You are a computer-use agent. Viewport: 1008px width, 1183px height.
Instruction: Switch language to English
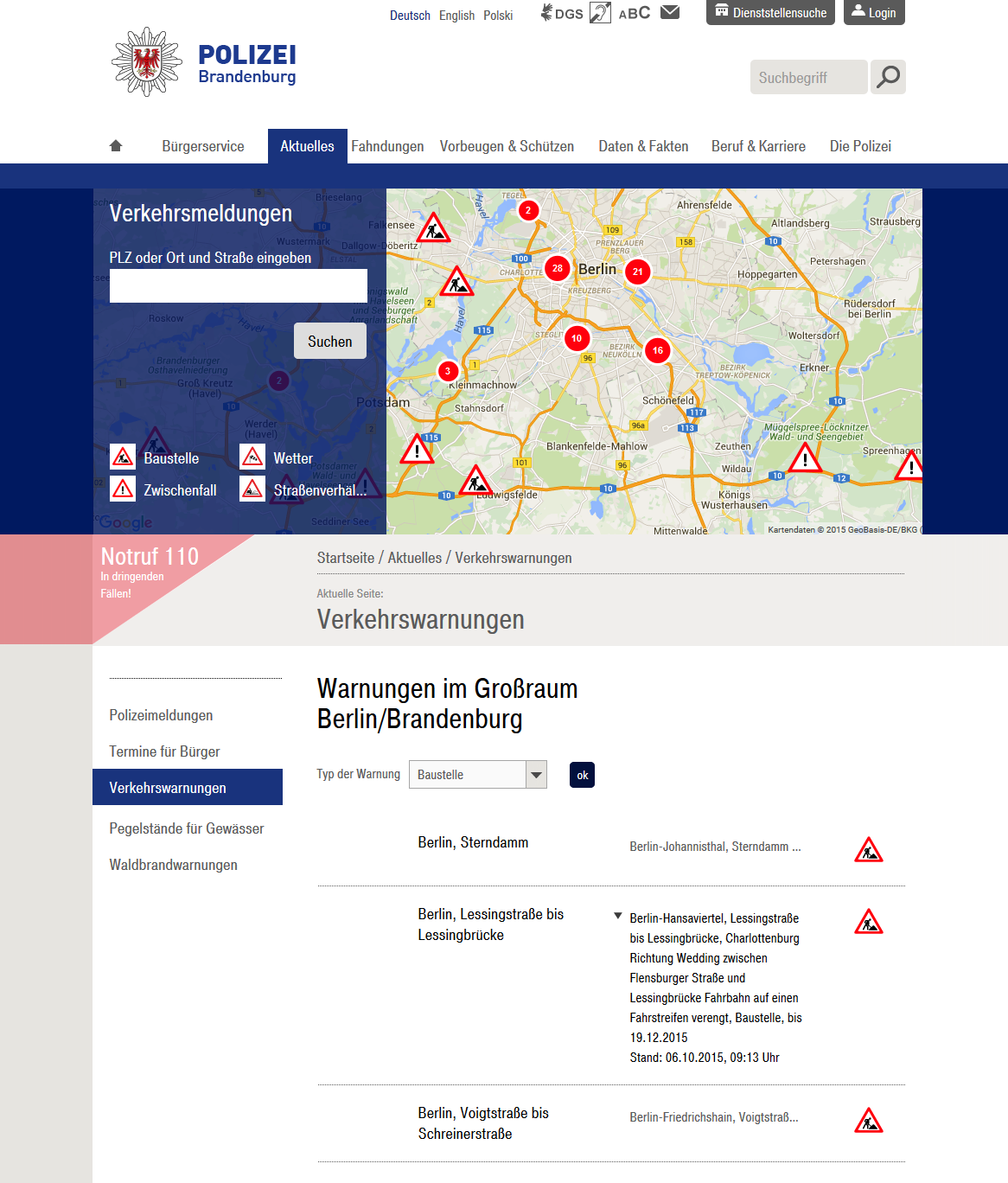click(456, 16)
